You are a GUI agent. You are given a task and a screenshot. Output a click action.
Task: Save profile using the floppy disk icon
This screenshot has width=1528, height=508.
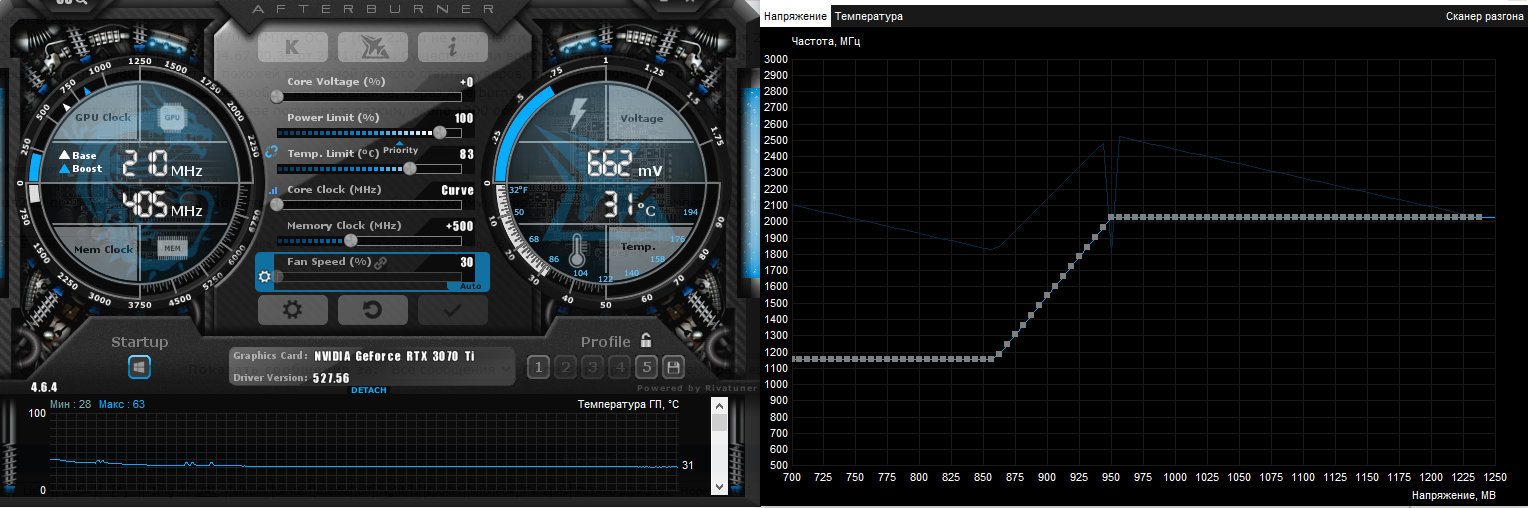[x=673, y=367]
